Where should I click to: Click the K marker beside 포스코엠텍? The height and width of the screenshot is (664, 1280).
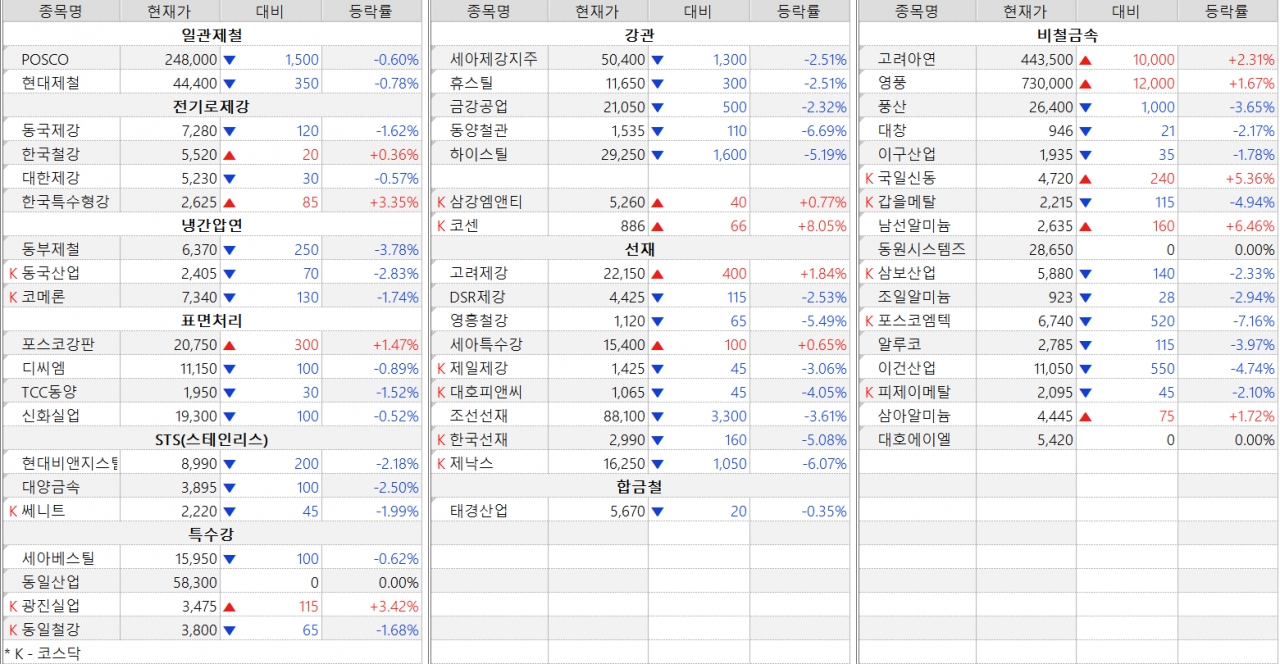869,321
